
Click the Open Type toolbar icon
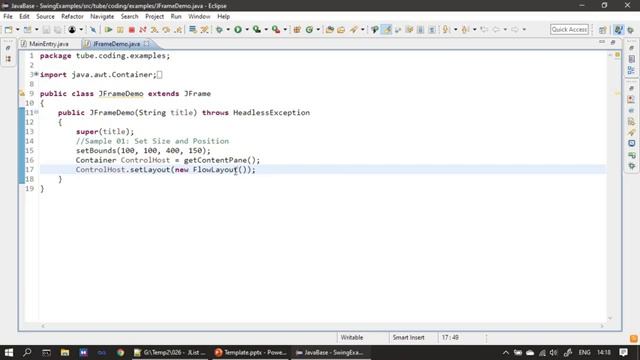point(330,30)
